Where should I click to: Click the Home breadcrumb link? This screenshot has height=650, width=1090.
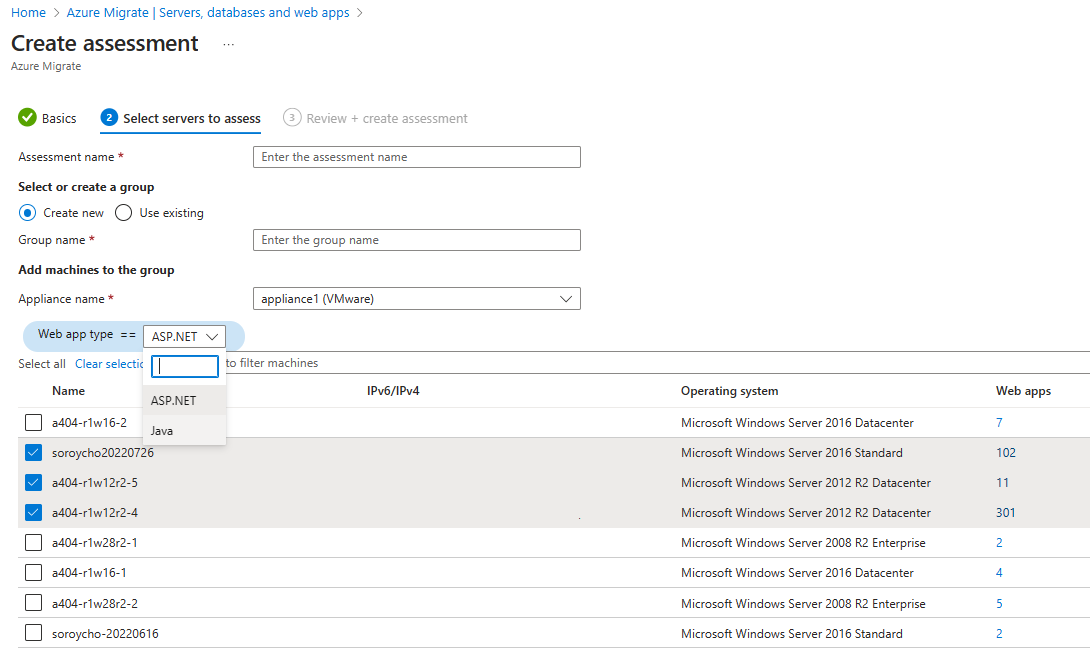[28, 12]
